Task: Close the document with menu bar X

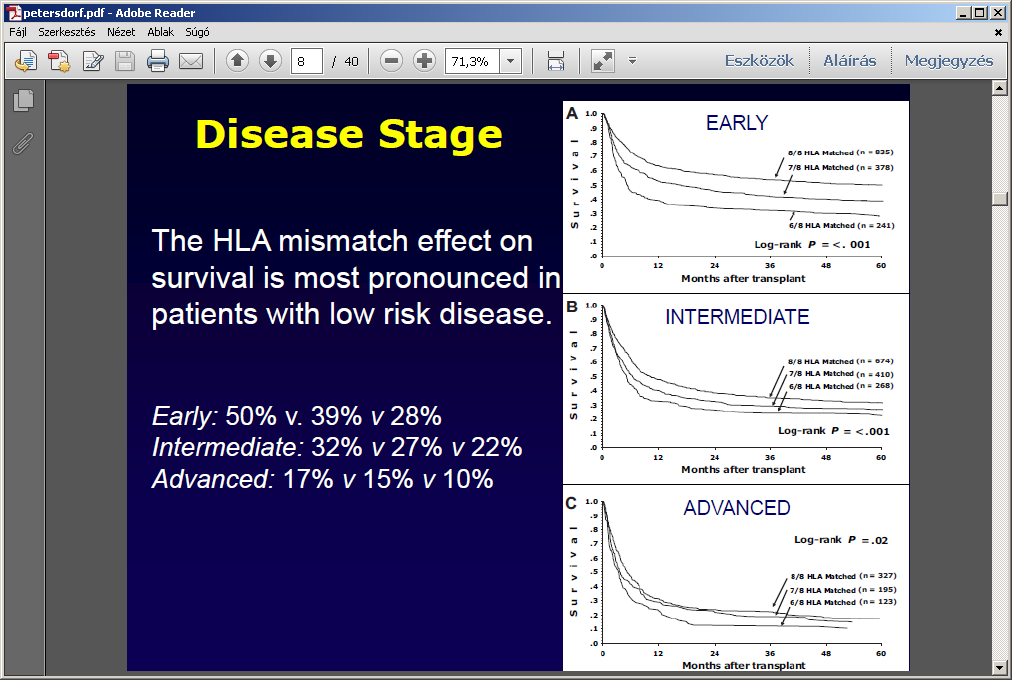Action: pos(998,32)
